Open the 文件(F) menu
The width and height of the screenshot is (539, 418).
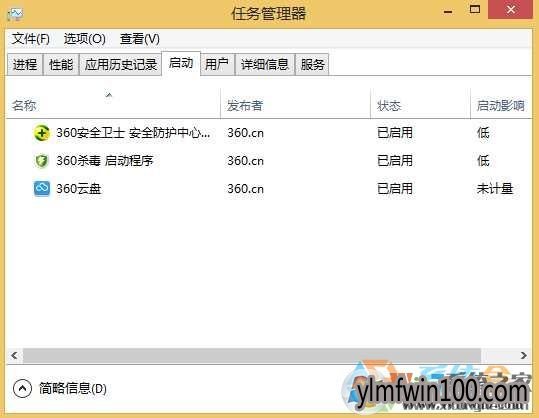[x=31, y=39]
